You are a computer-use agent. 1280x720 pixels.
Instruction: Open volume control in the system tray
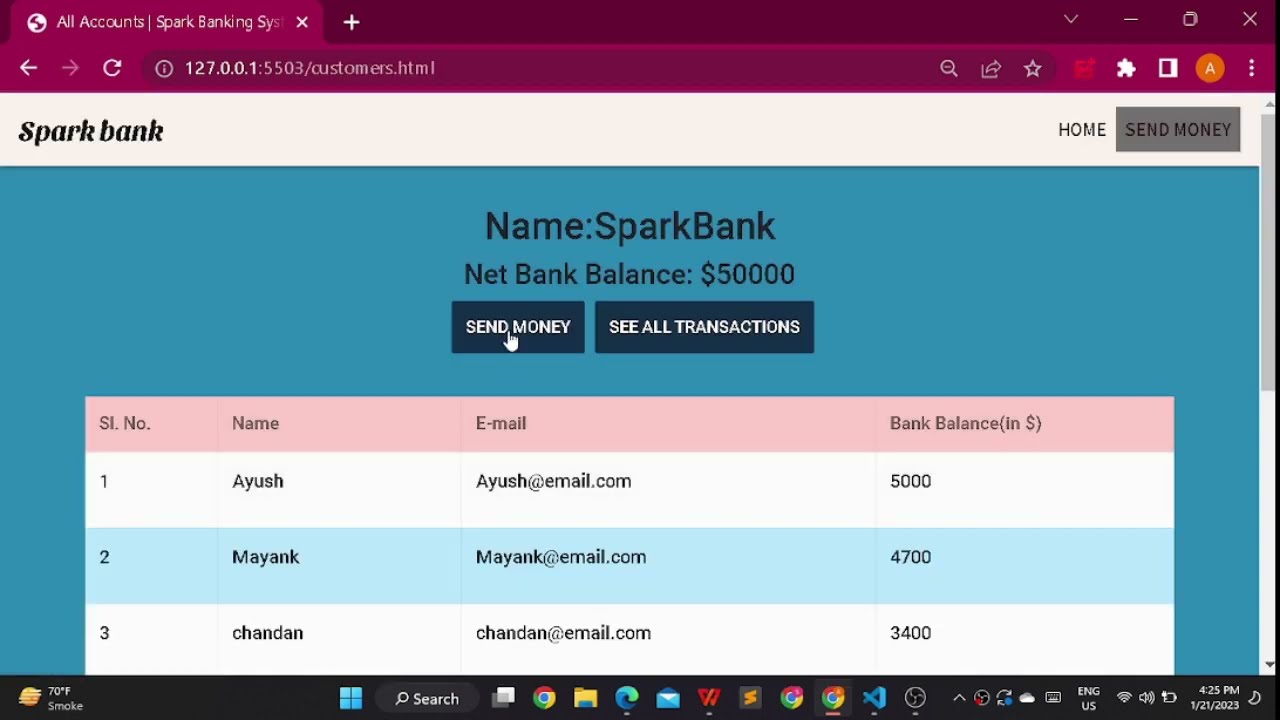[x=1146, y=698]
